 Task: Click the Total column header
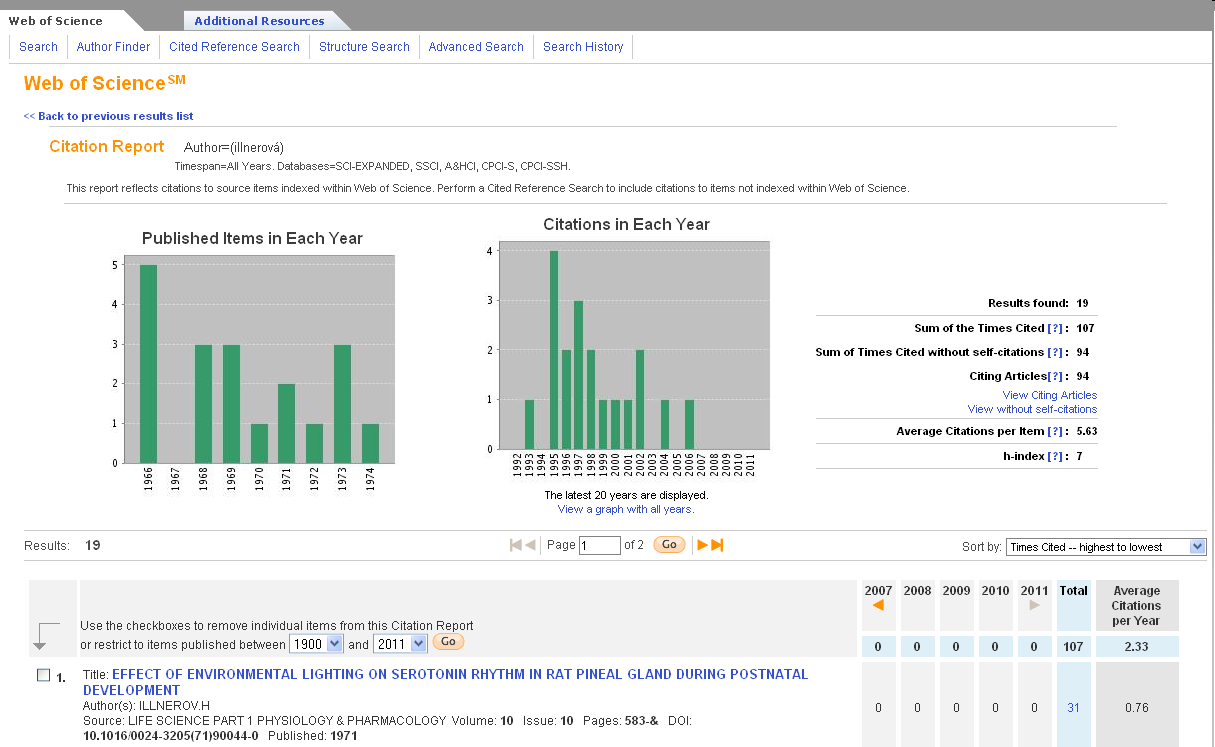(x=1073, y=591)
